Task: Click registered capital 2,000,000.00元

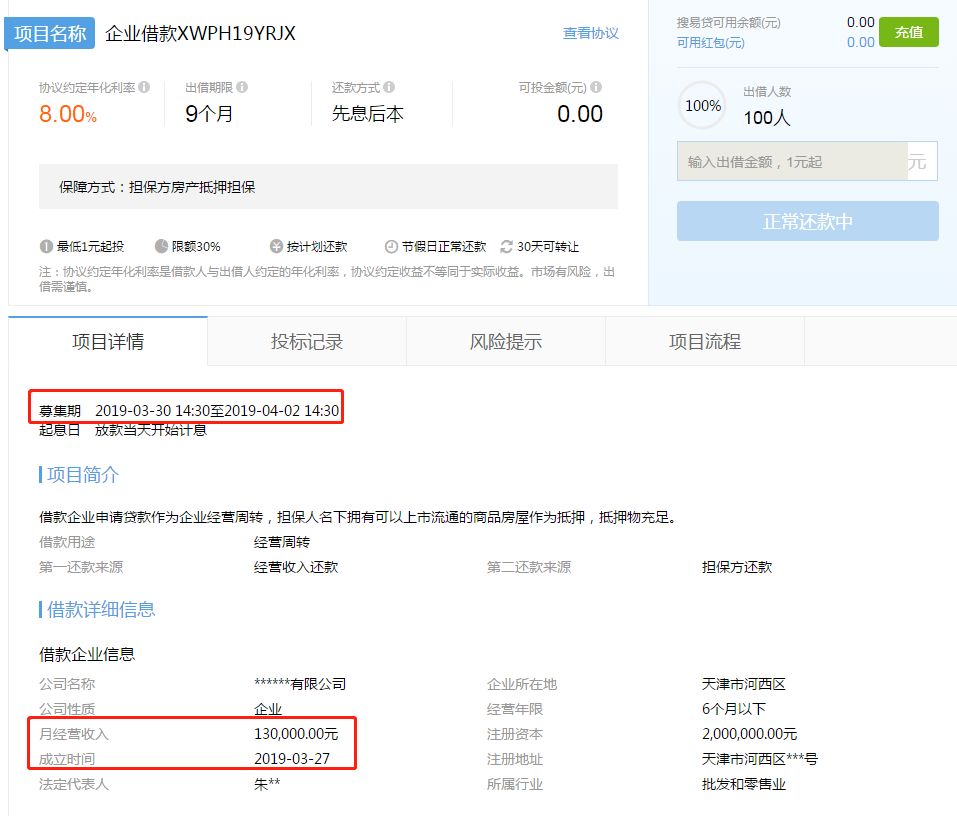Action: pyautogui.click(x=749, y=734)
